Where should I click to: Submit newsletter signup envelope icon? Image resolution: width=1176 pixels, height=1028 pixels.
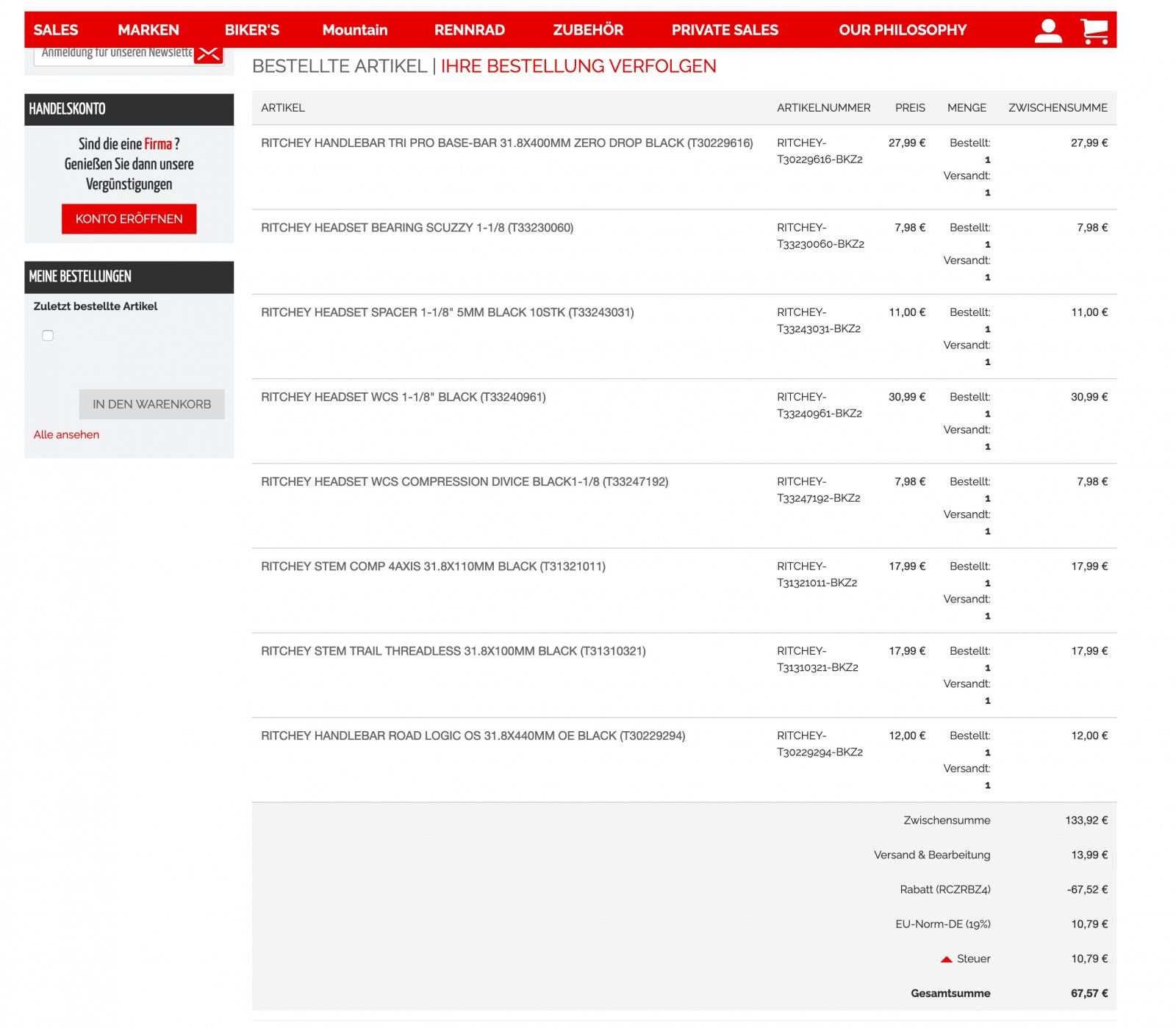pos(209,54)
